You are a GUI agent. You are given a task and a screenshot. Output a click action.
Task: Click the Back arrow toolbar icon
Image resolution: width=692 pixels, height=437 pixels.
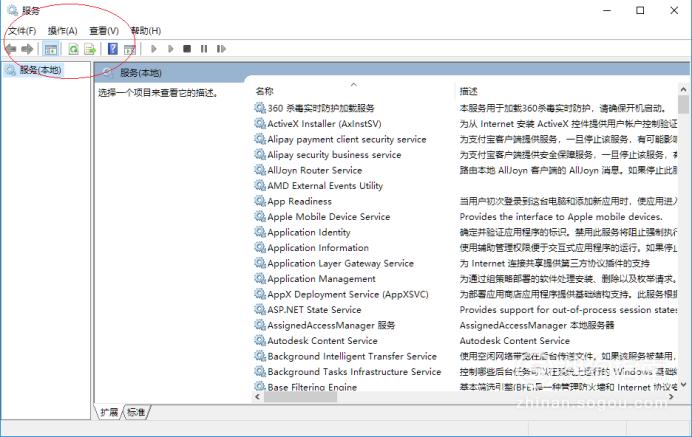[x=11, y=49]
